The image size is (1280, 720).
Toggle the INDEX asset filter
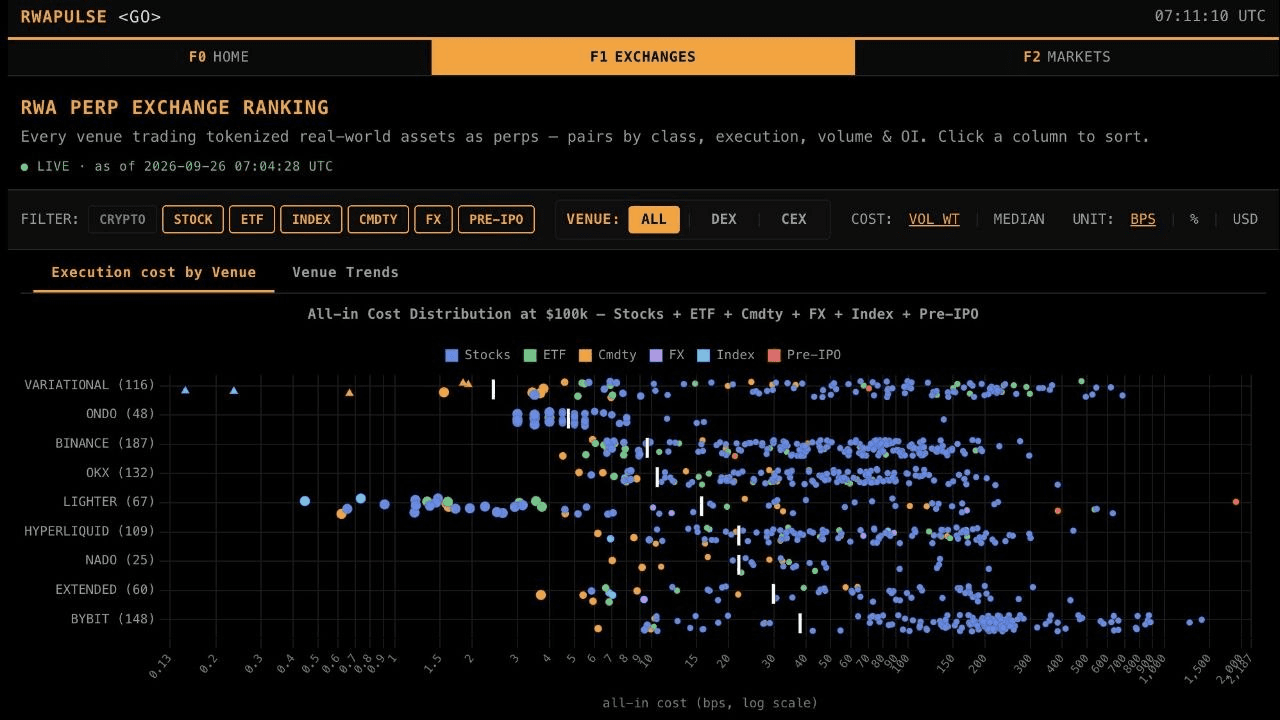pyautogui.click(x=311, y=219)
